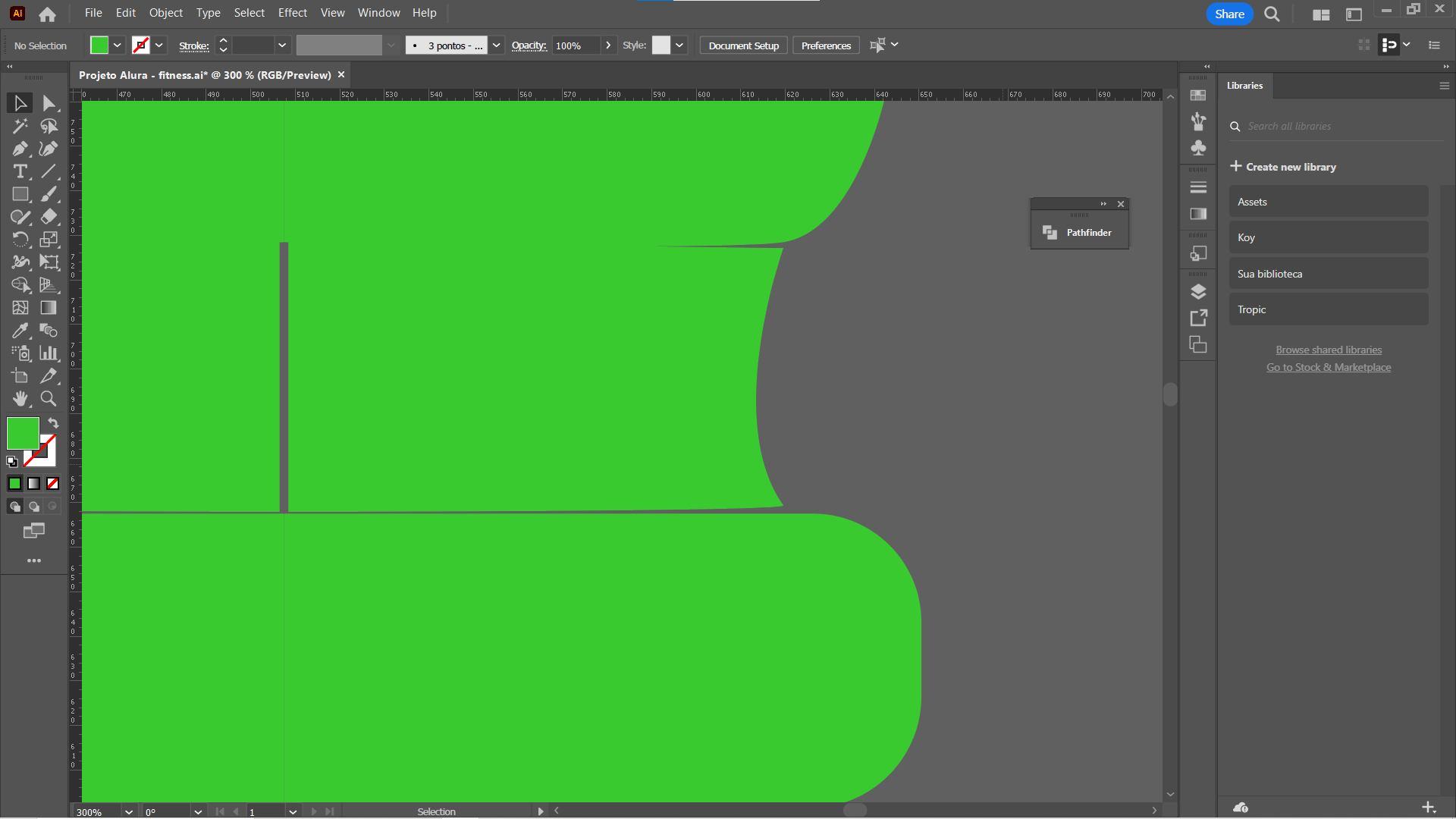1456x819 pixels.
Task: Enable Draw Normal mode
Action: [x=15, y=507]
